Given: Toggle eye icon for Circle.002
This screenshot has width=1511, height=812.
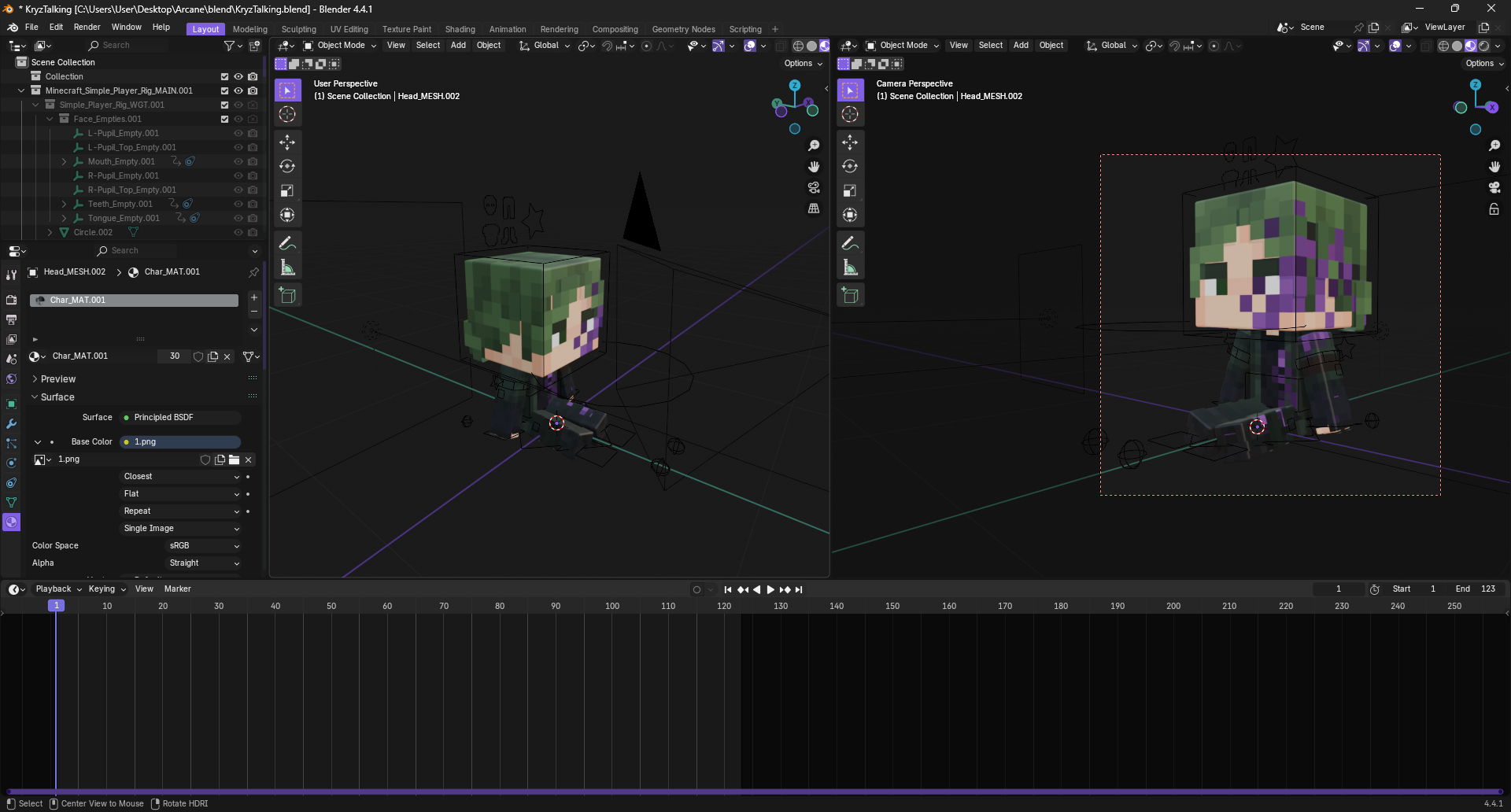Looking at the screenshot, I should (x=238, y=233).
